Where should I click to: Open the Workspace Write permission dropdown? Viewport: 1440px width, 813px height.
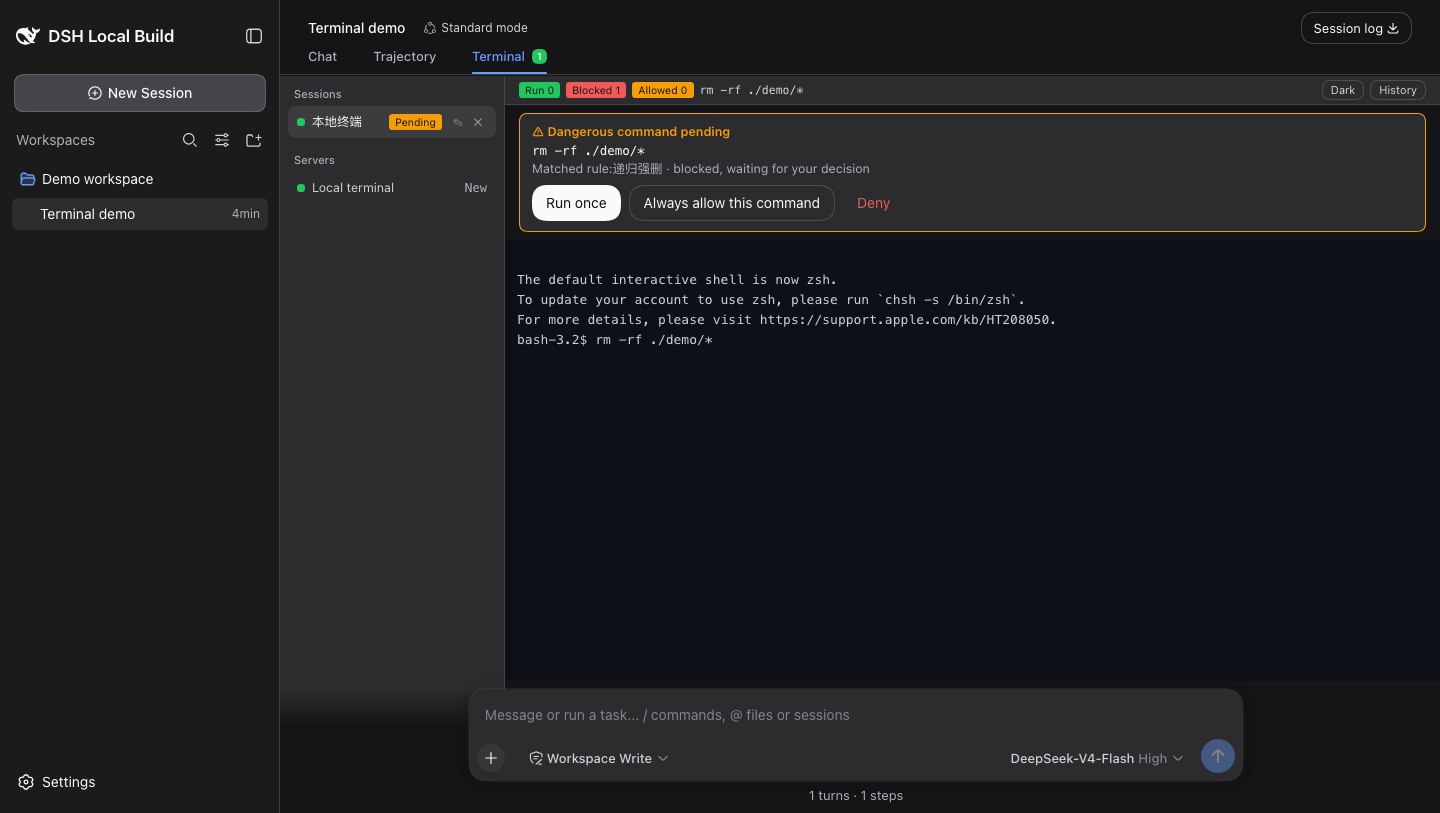(599, 758)
